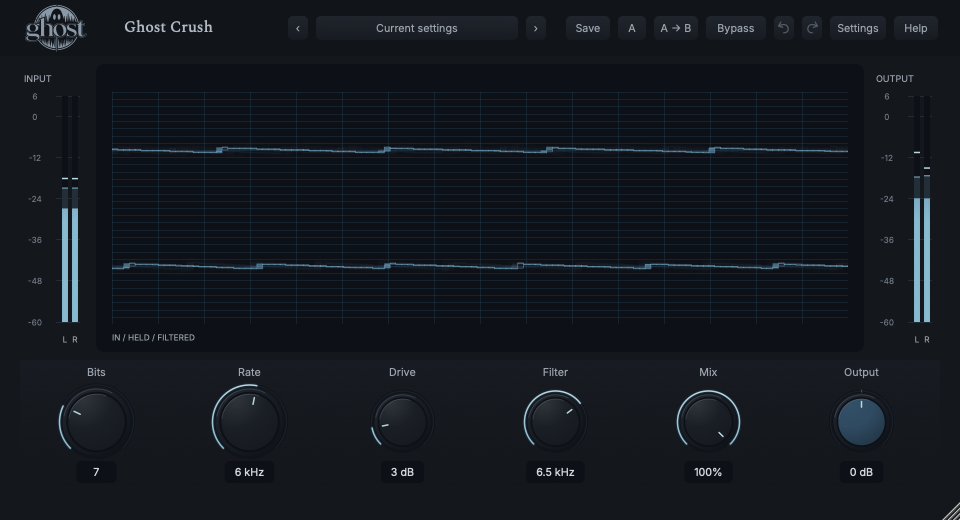Image resolution: width=960 pixels, height=520 pixels.
Task: Edit the Drive value field 3 dB
Action: point(402,472)
